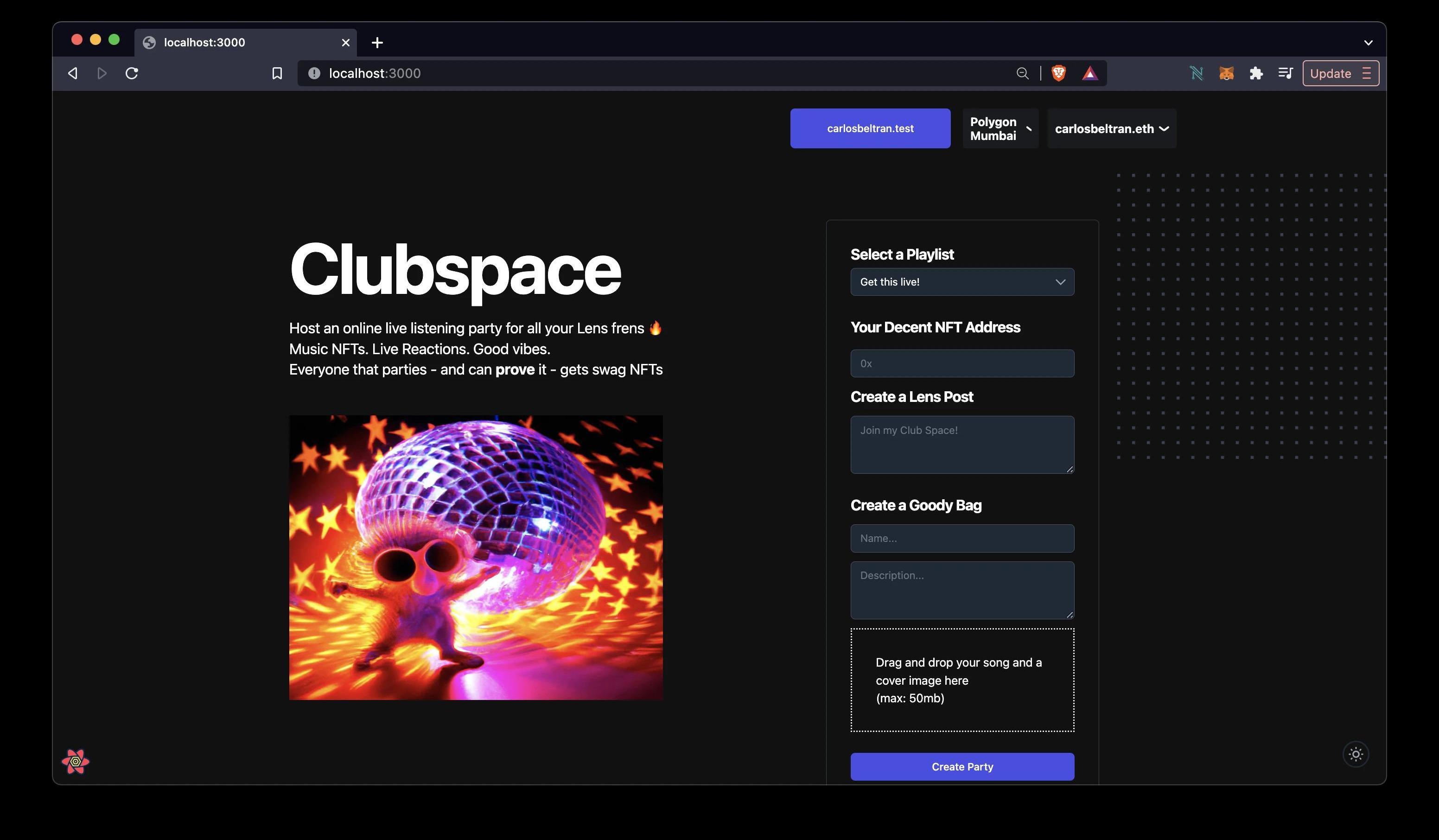The width and height of the screenshot is (1439, 840).
Task: Open the Update browser menu button
Action: pos(1340,73)
